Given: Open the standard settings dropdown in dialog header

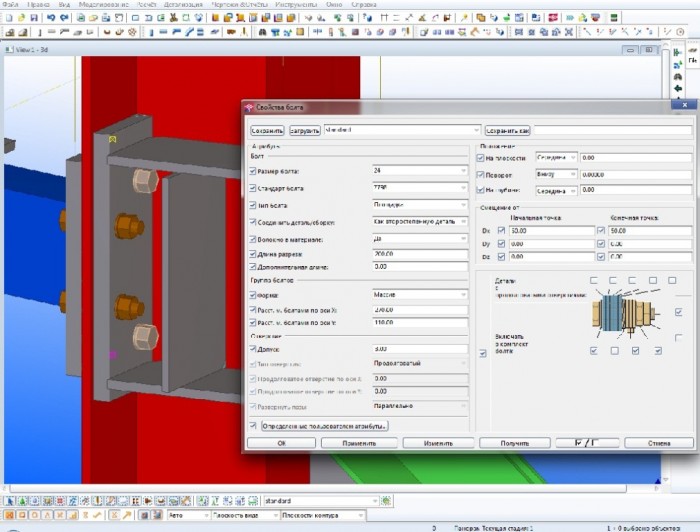Looking at the screenshot, I should point(402,130).
